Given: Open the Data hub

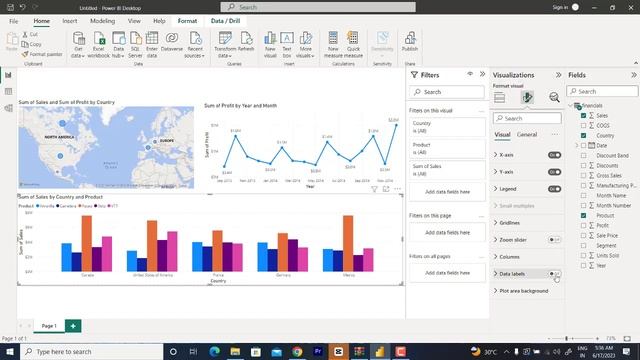Looking at the screenshot, I should (118, 45).
